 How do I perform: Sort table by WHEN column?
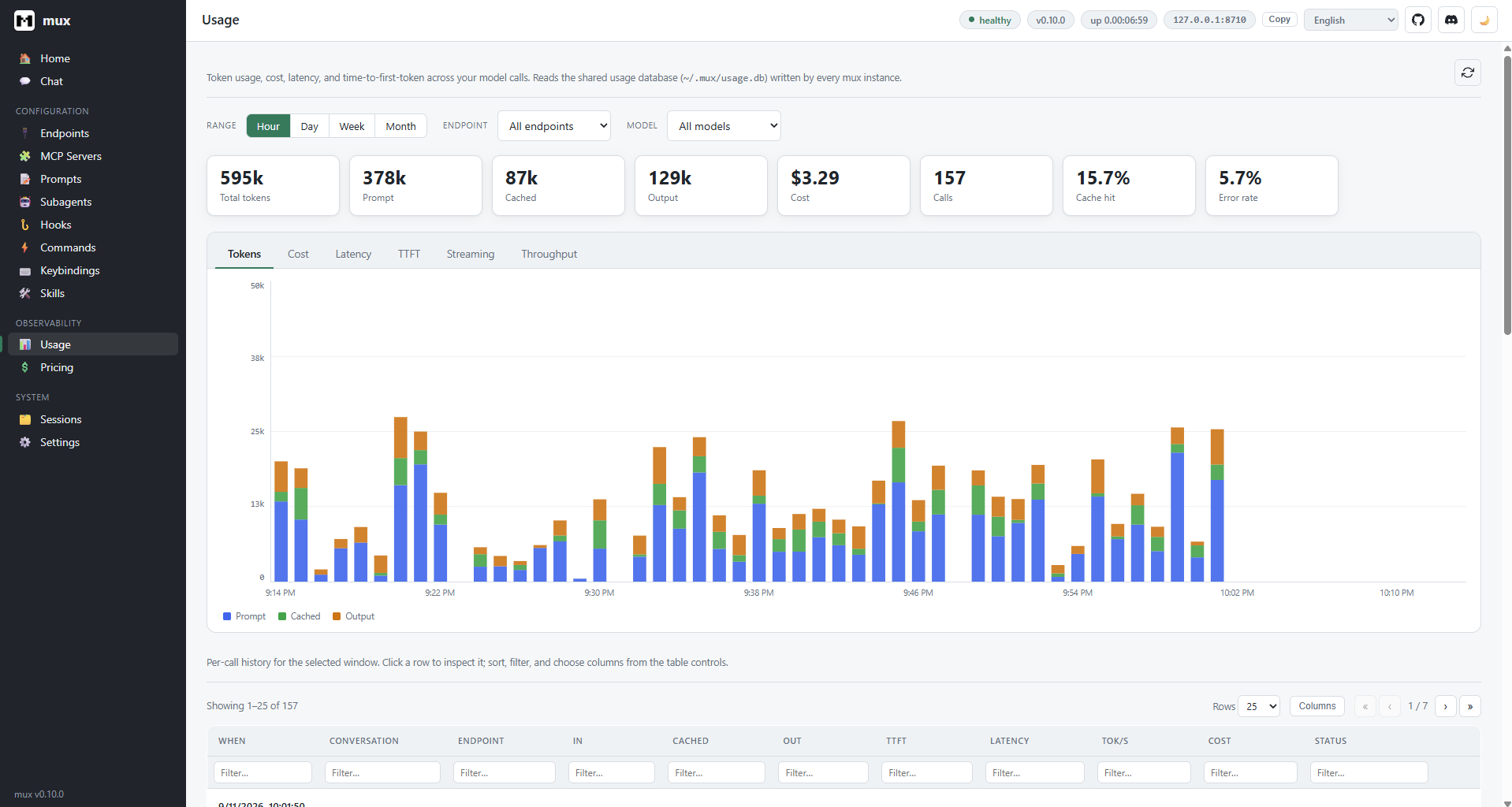tap(232, 741)
